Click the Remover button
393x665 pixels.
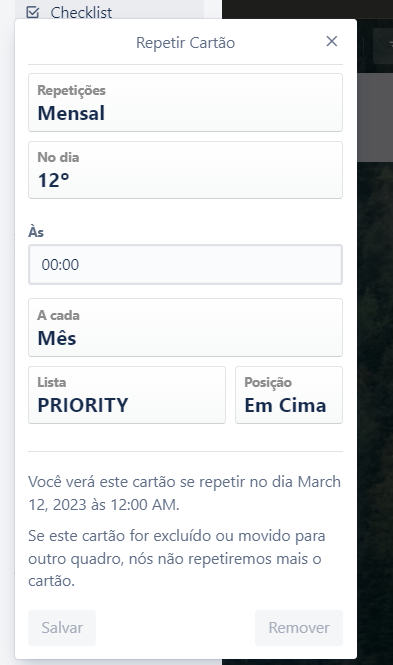coord(299,628)
